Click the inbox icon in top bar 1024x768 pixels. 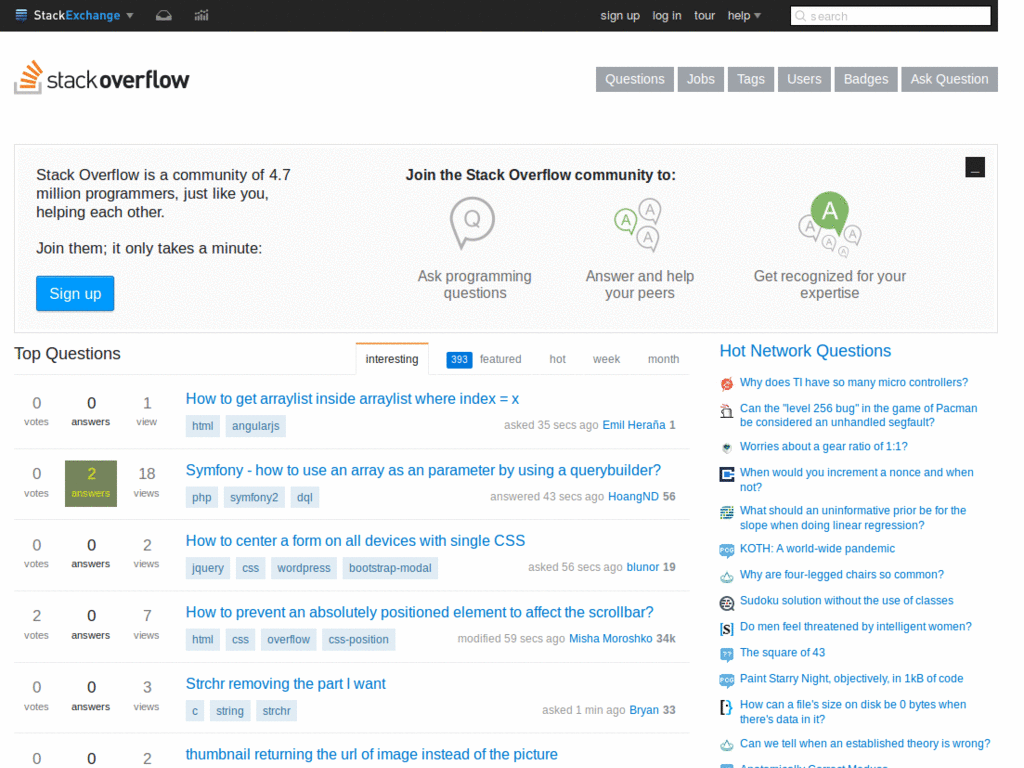pos(164,15)
